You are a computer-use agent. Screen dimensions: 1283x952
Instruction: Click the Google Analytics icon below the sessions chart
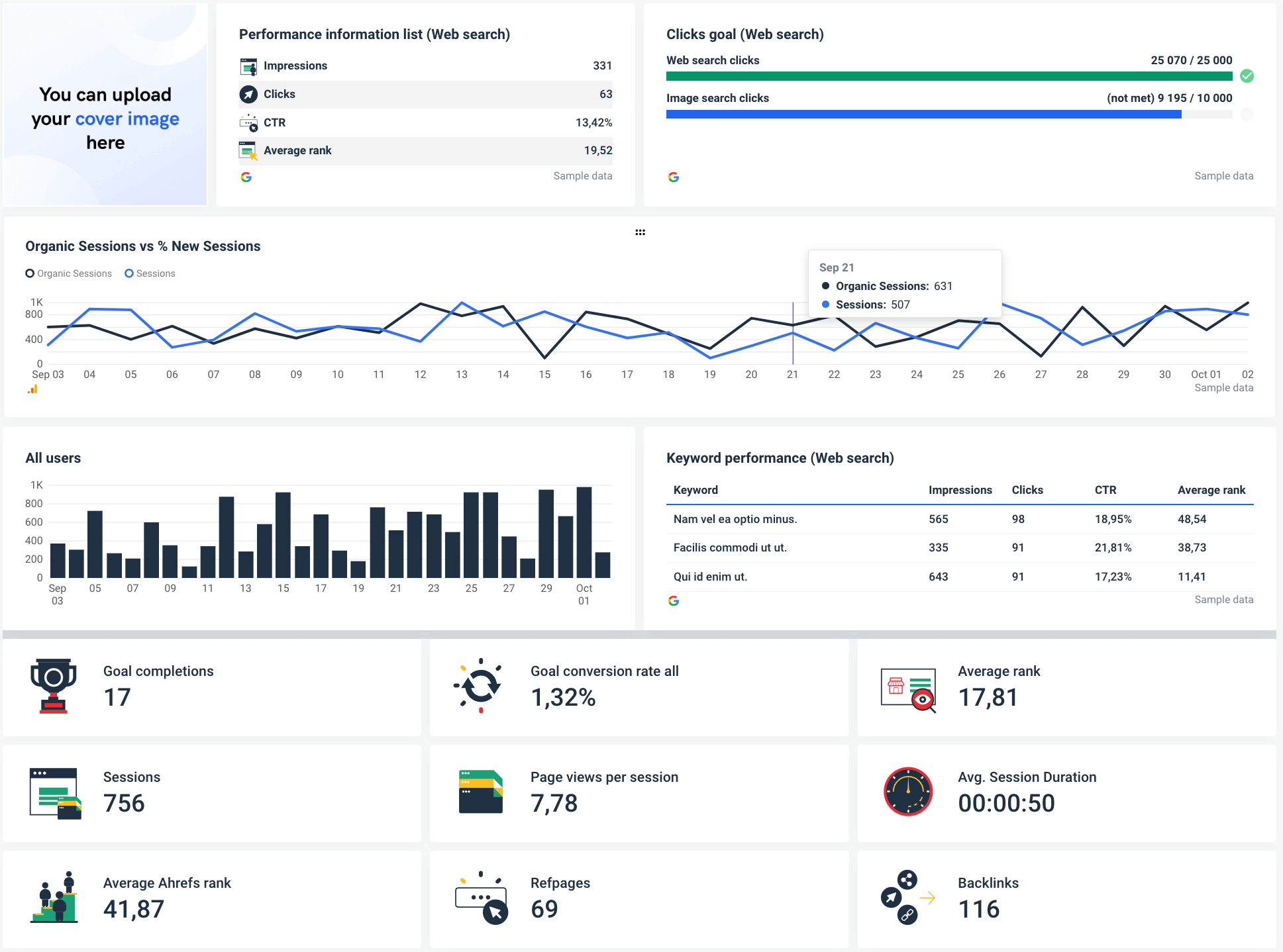[32, 389]
